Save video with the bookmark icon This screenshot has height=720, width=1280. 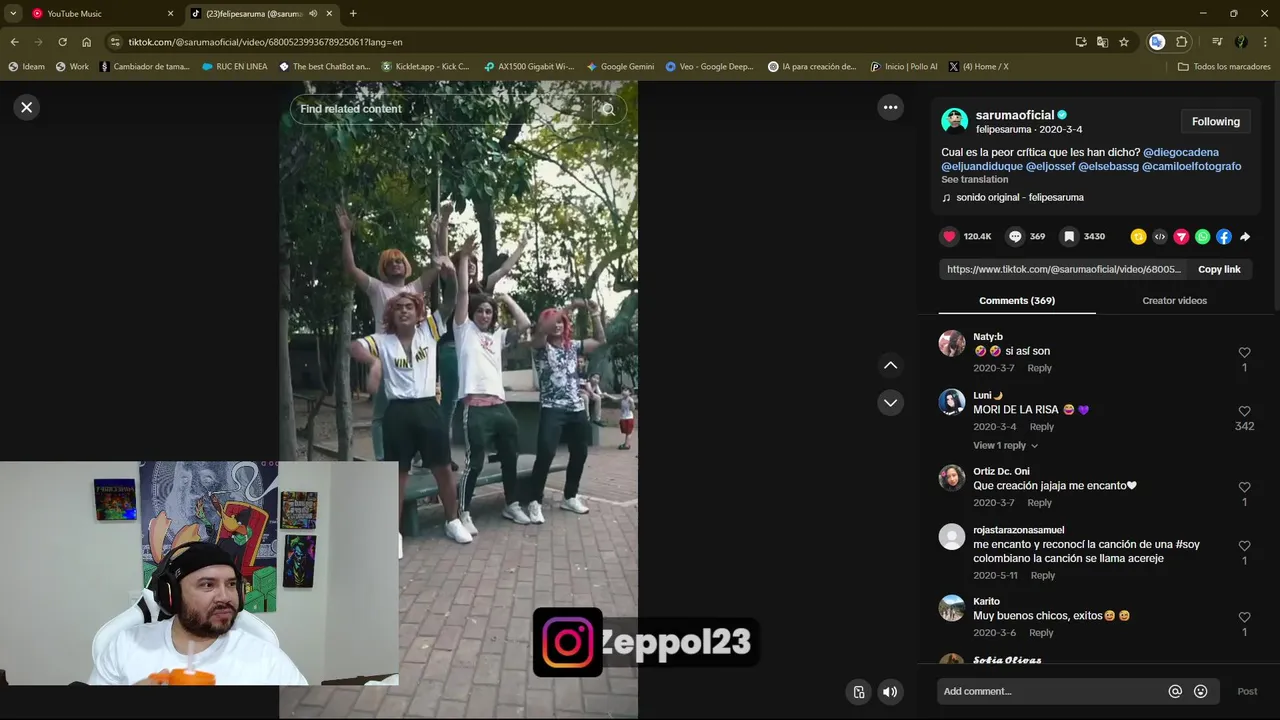[x=1069, y=237]
